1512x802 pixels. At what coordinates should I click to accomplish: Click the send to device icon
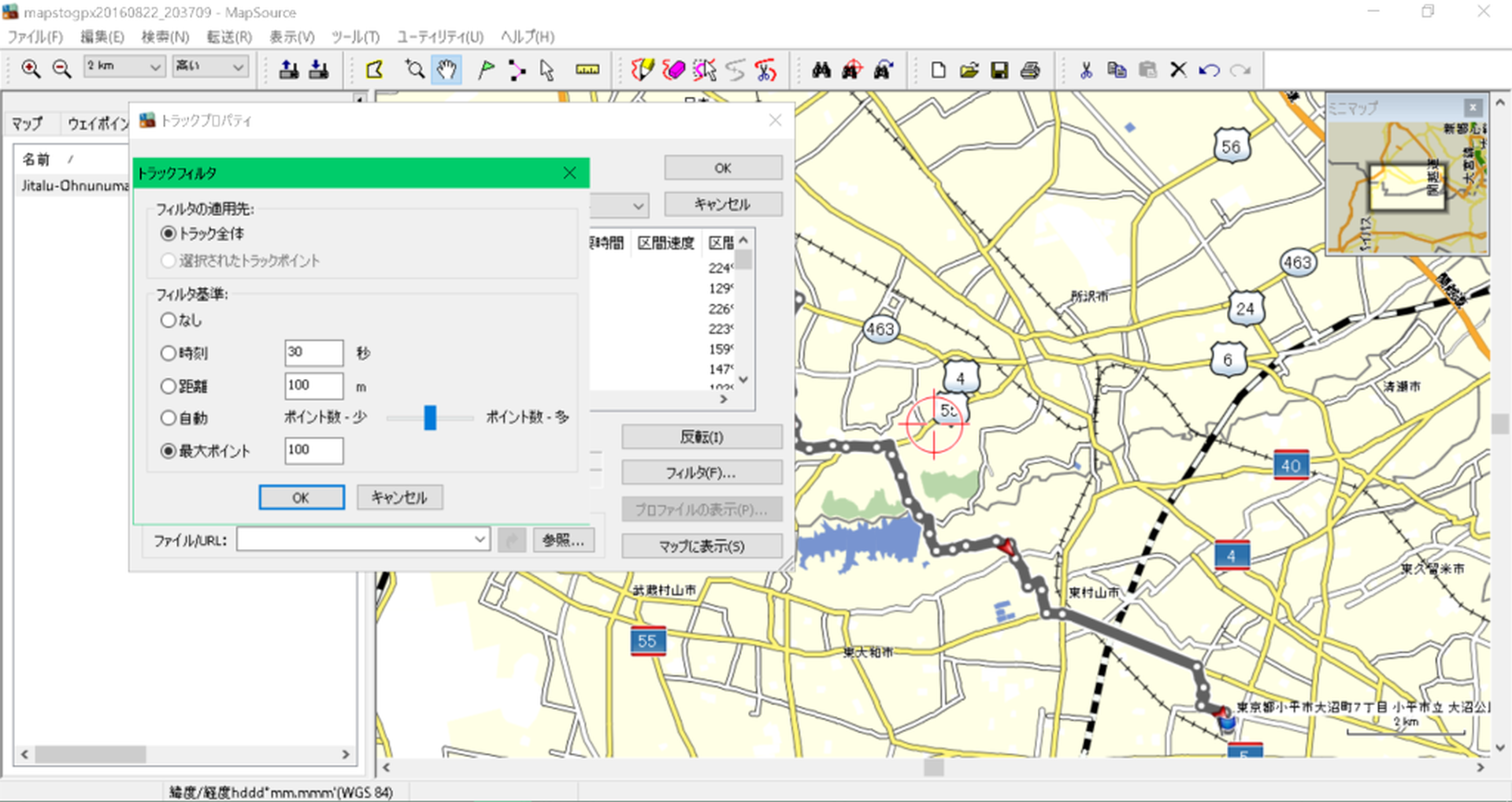pyautogui.click(x=289, y=69)
